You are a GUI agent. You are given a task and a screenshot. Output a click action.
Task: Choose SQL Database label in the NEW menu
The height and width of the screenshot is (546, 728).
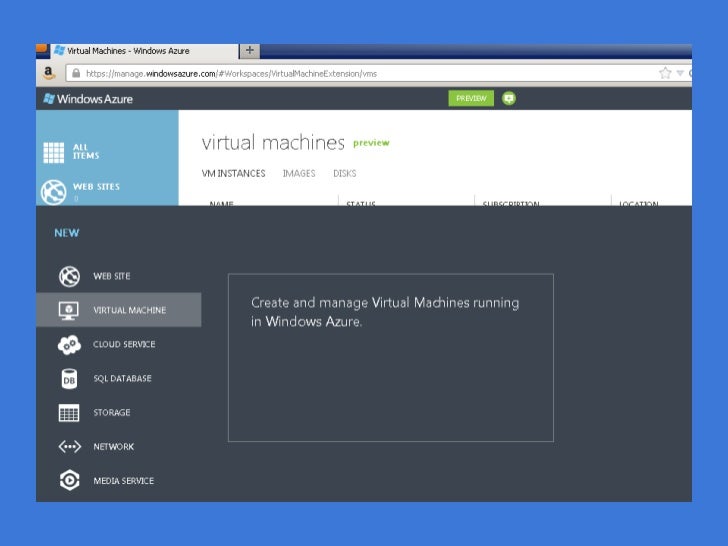coord(123,378)
